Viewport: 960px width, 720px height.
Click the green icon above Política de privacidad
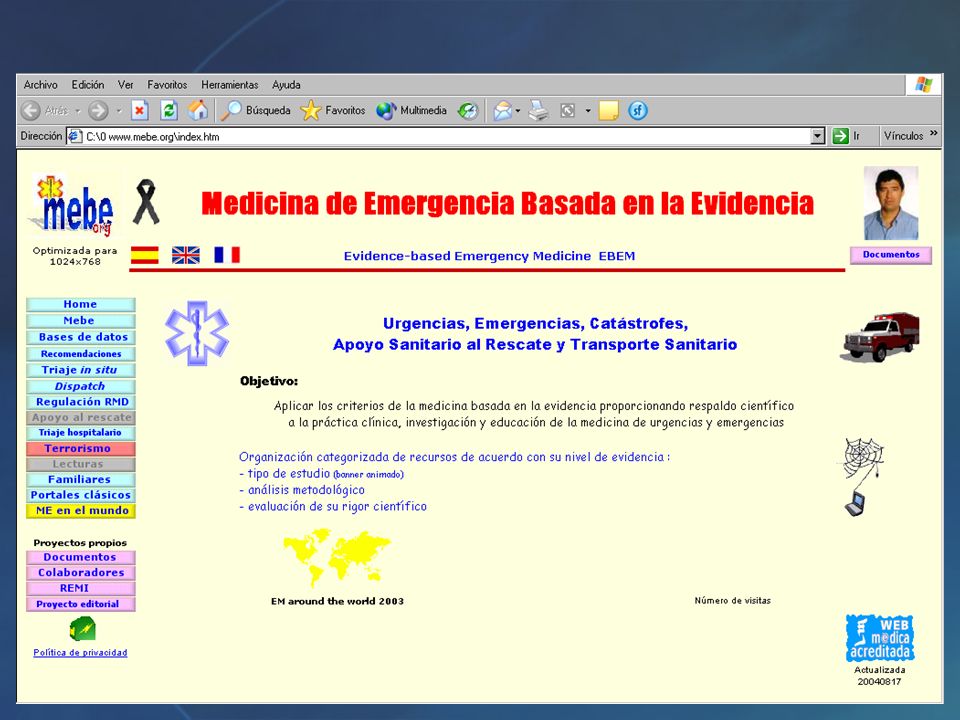82,629
